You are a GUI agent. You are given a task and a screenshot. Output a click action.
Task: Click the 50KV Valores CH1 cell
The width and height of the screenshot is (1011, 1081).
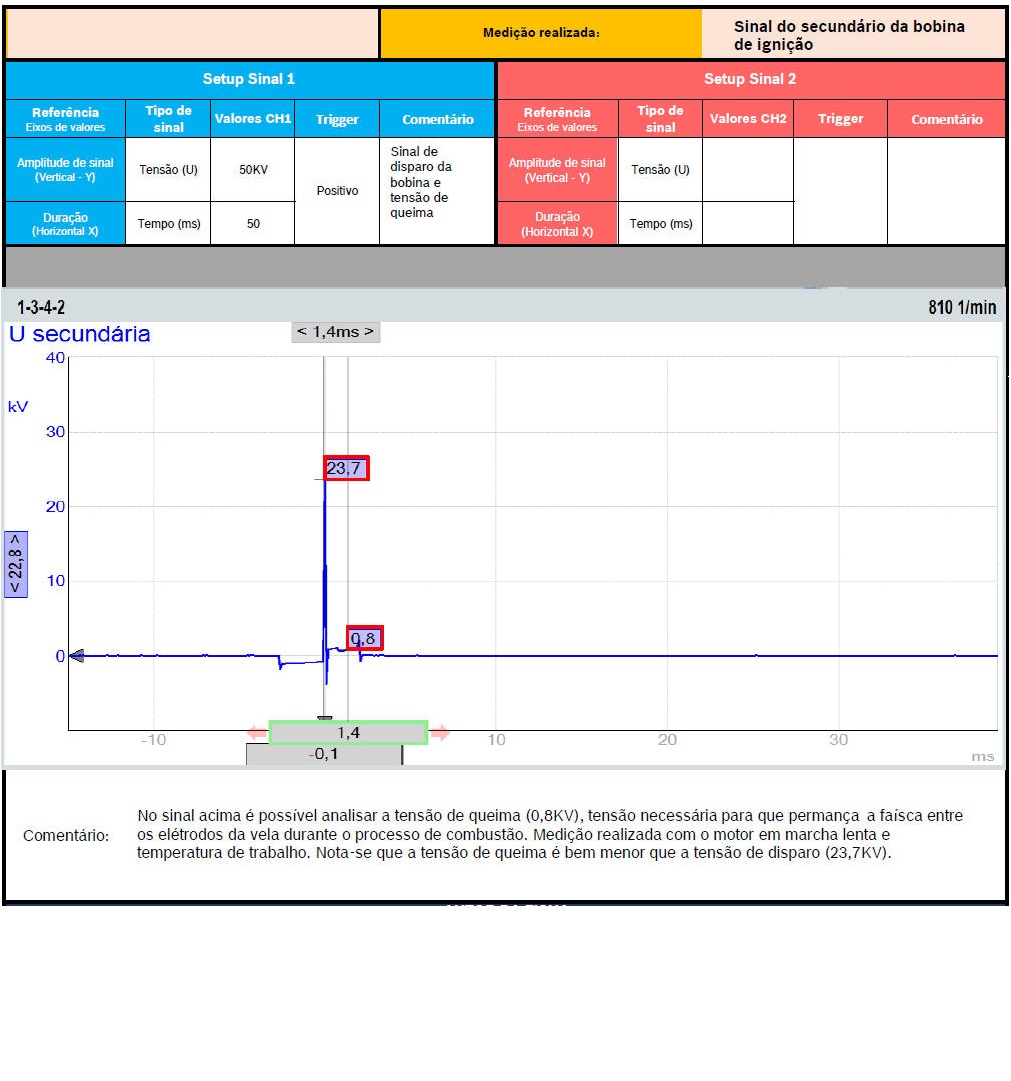(253, 169)
